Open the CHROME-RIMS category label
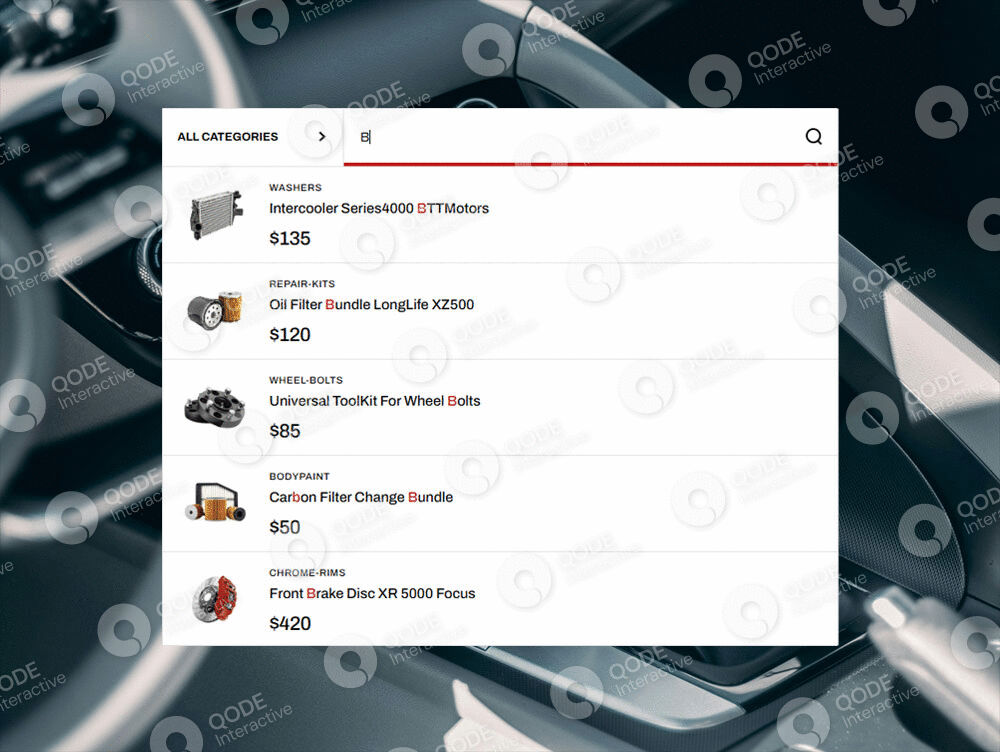Viewport: 1000px width, 752px height. pyautogui.click(x=307, y=573)
